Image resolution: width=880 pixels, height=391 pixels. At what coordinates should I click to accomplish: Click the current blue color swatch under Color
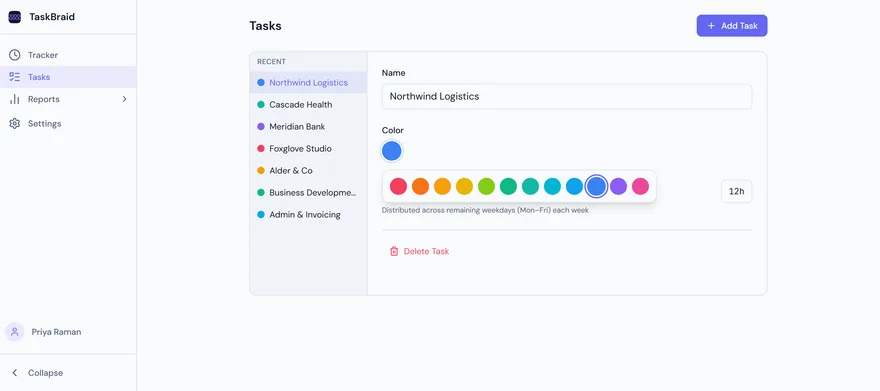(x=392, y=151)
